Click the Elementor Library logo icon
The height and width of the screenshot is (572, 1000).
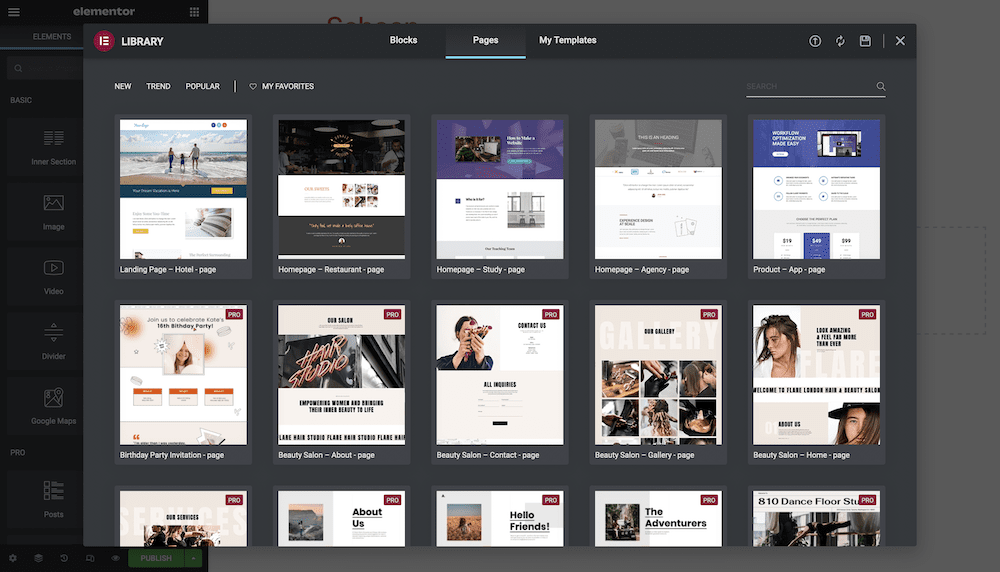click(x=104, y=41)
